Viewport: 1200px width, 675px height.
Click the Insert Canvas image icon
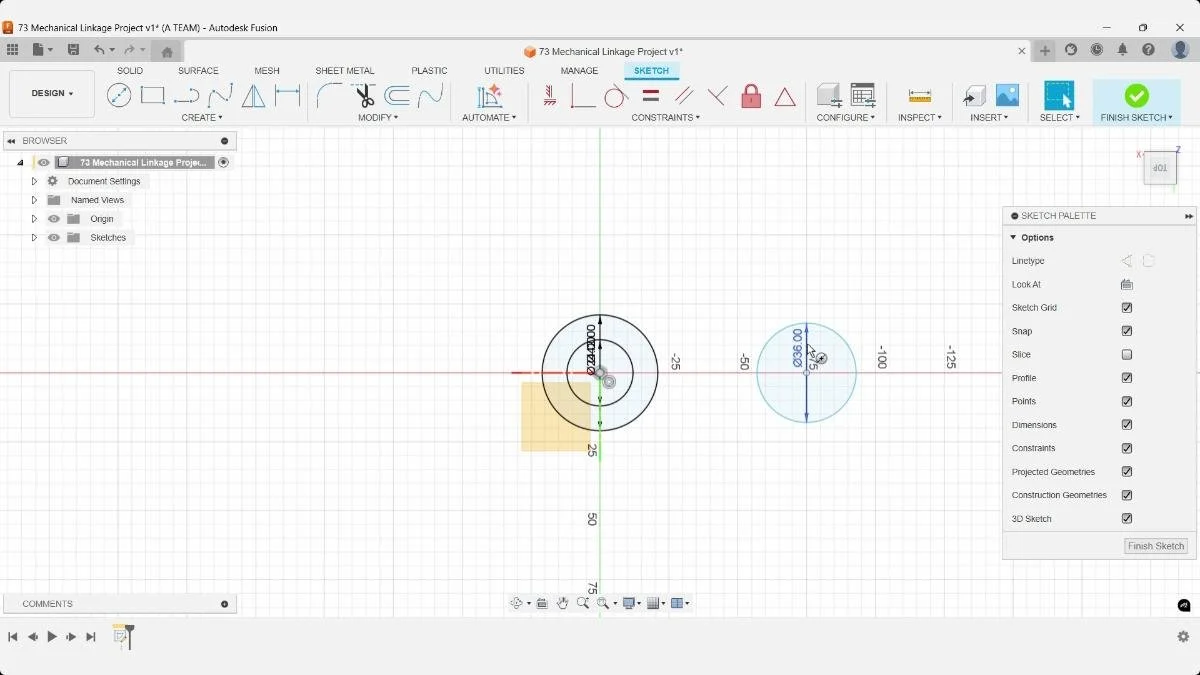pos(1007,95)
